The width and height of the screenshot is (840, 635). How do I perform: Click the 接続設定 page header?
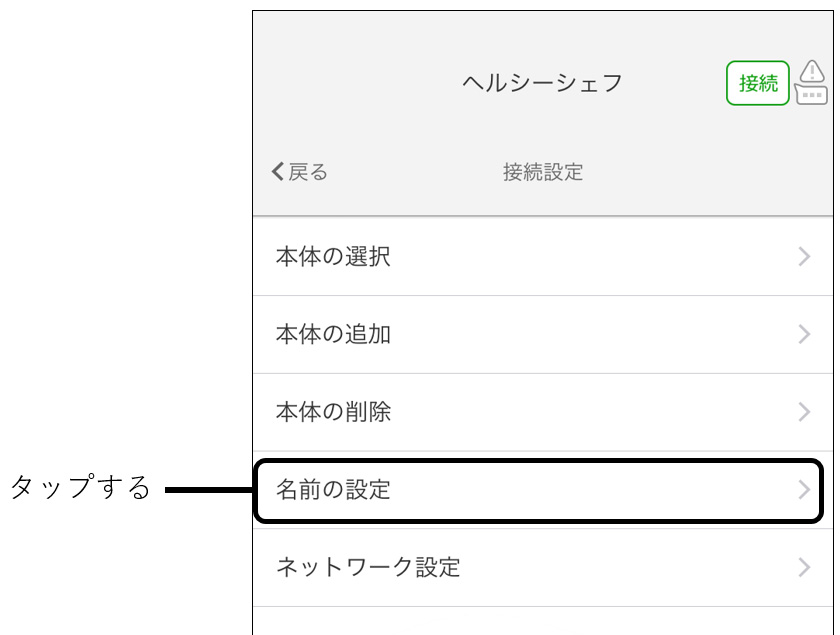542,172
